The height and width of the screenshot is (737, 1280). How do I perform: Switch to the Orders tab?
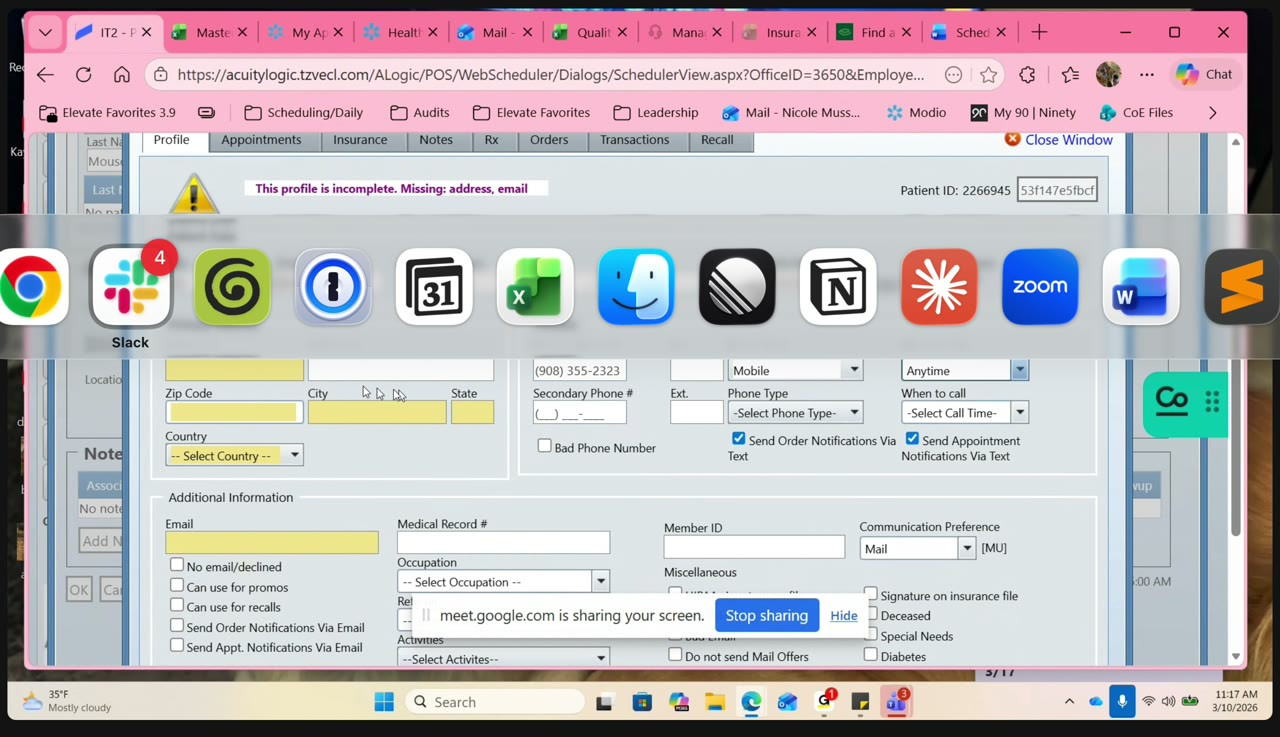(549, 140)
